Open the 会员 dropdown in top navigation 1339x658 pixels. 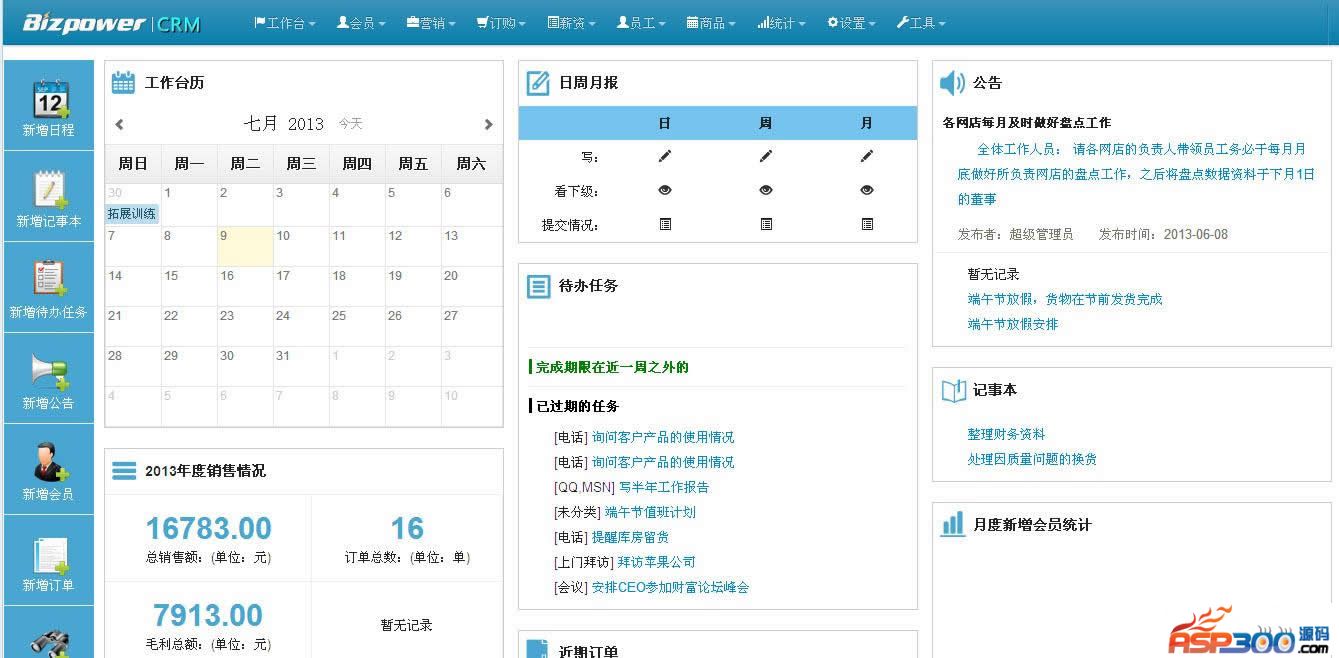[361, 23]
